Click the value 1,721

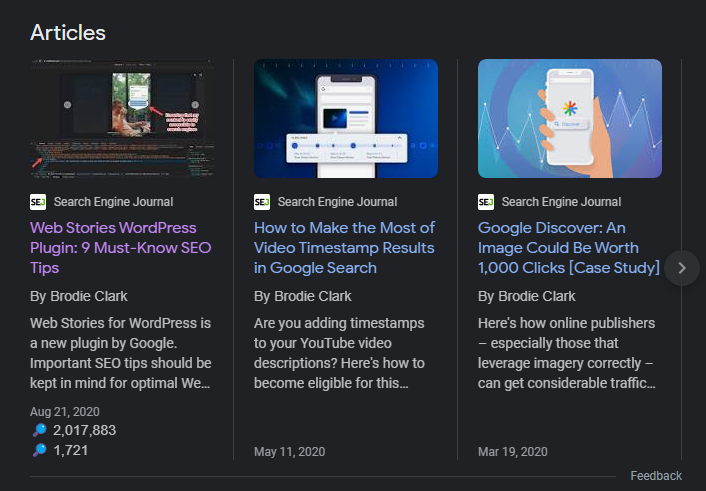coord(71,450)
